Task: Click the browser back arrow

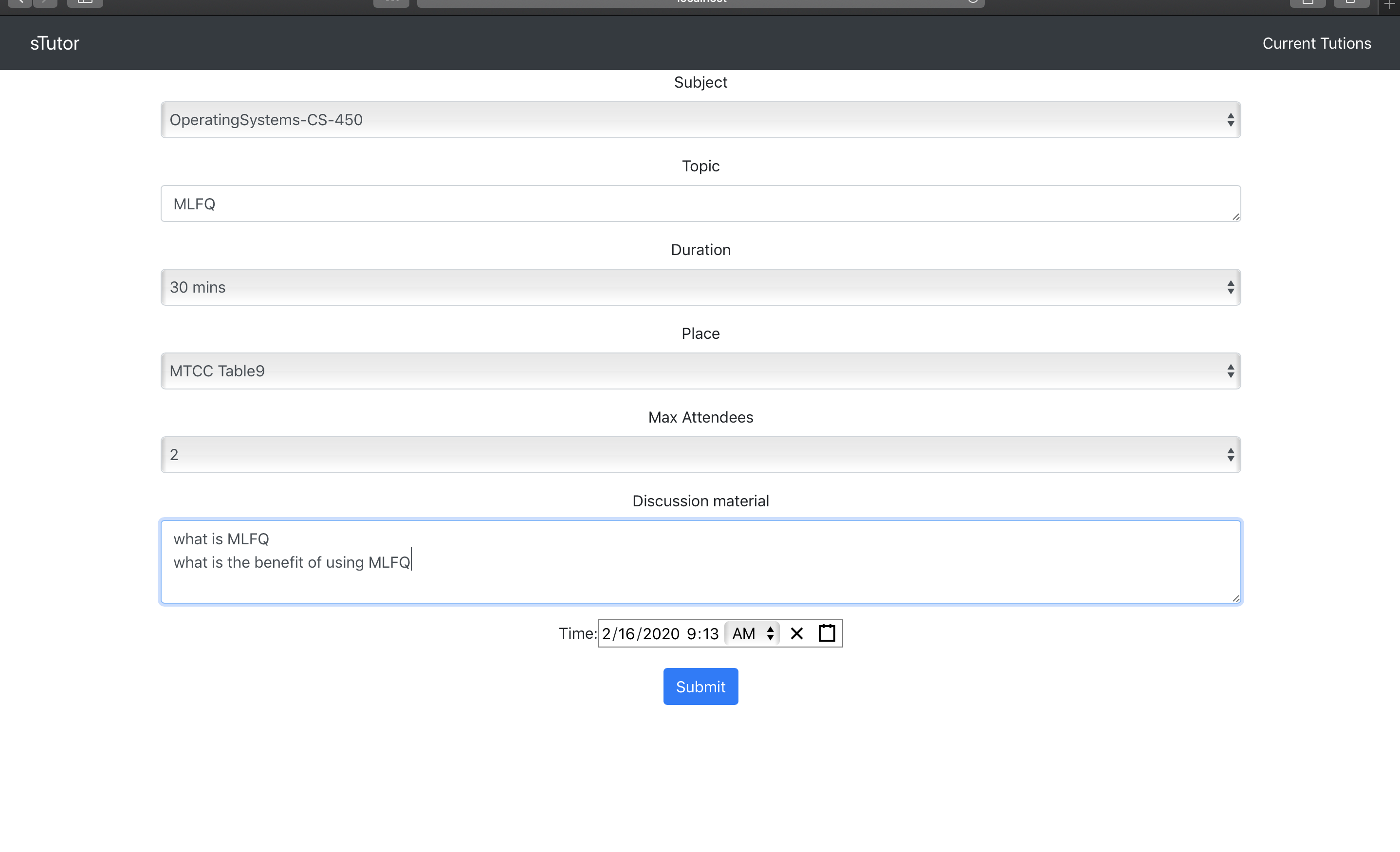Action: [x=20, y=3]
